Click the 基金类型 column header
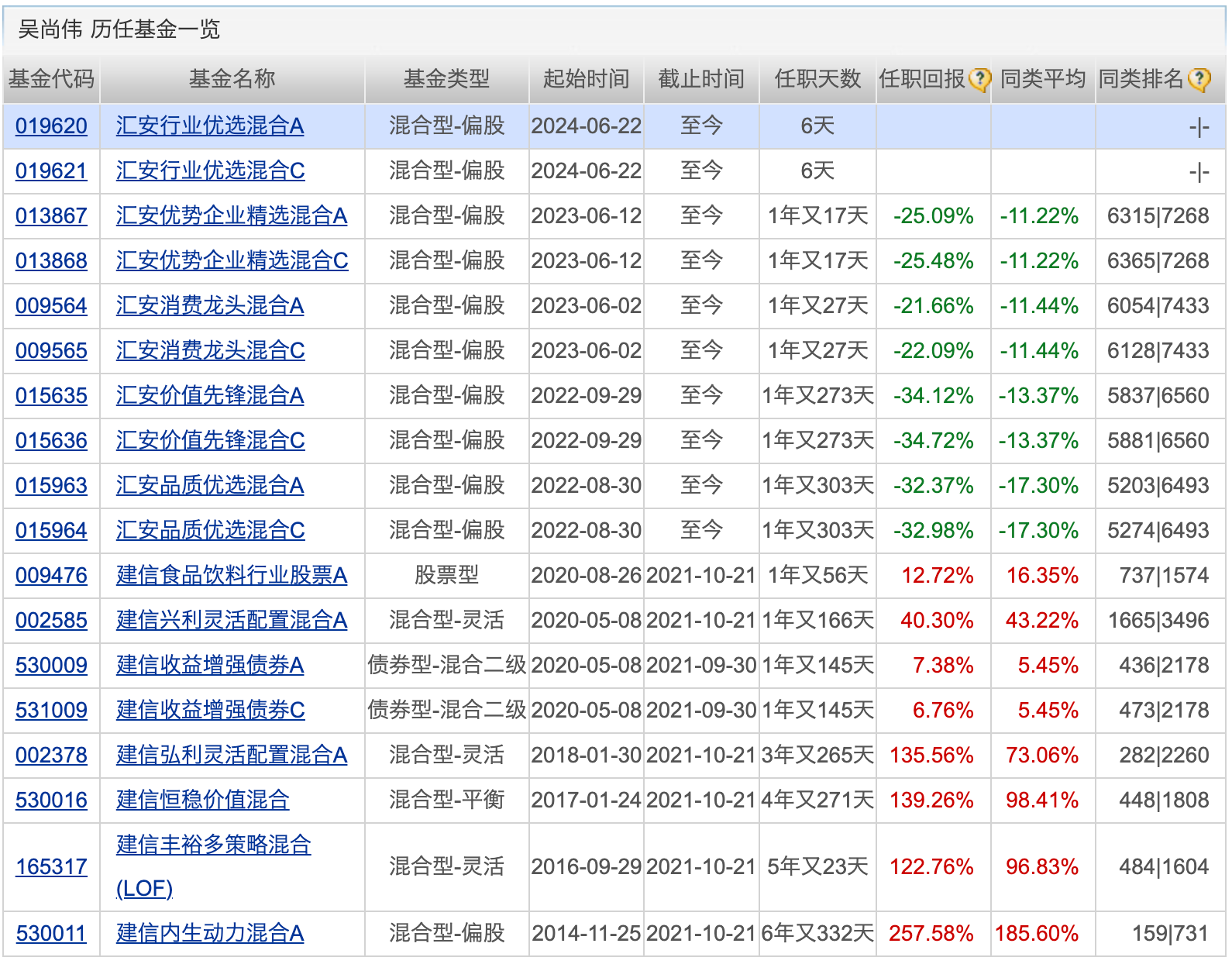This screenshot has width=1232, height=964. [447, 79]
